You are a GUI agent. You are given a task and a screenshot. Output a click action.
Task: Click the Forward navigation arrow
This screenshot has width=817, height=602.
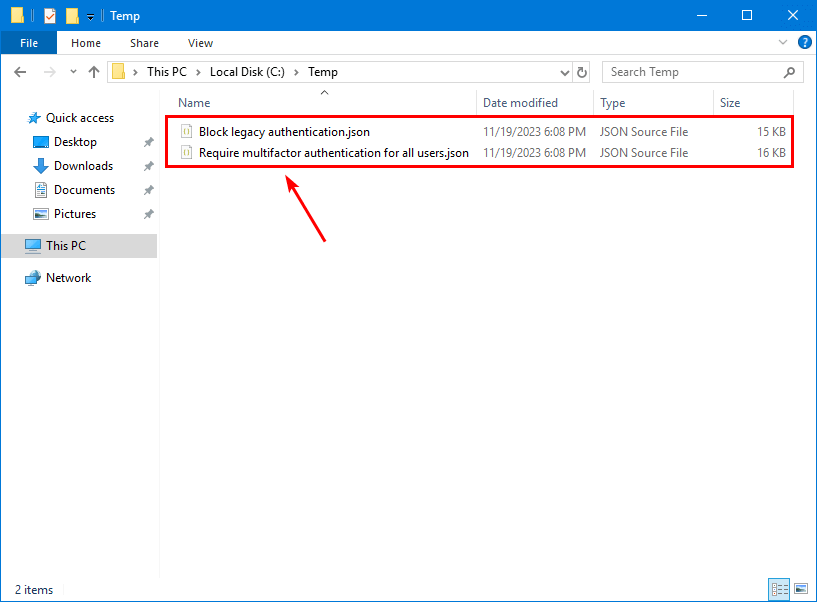click(49, 72)
